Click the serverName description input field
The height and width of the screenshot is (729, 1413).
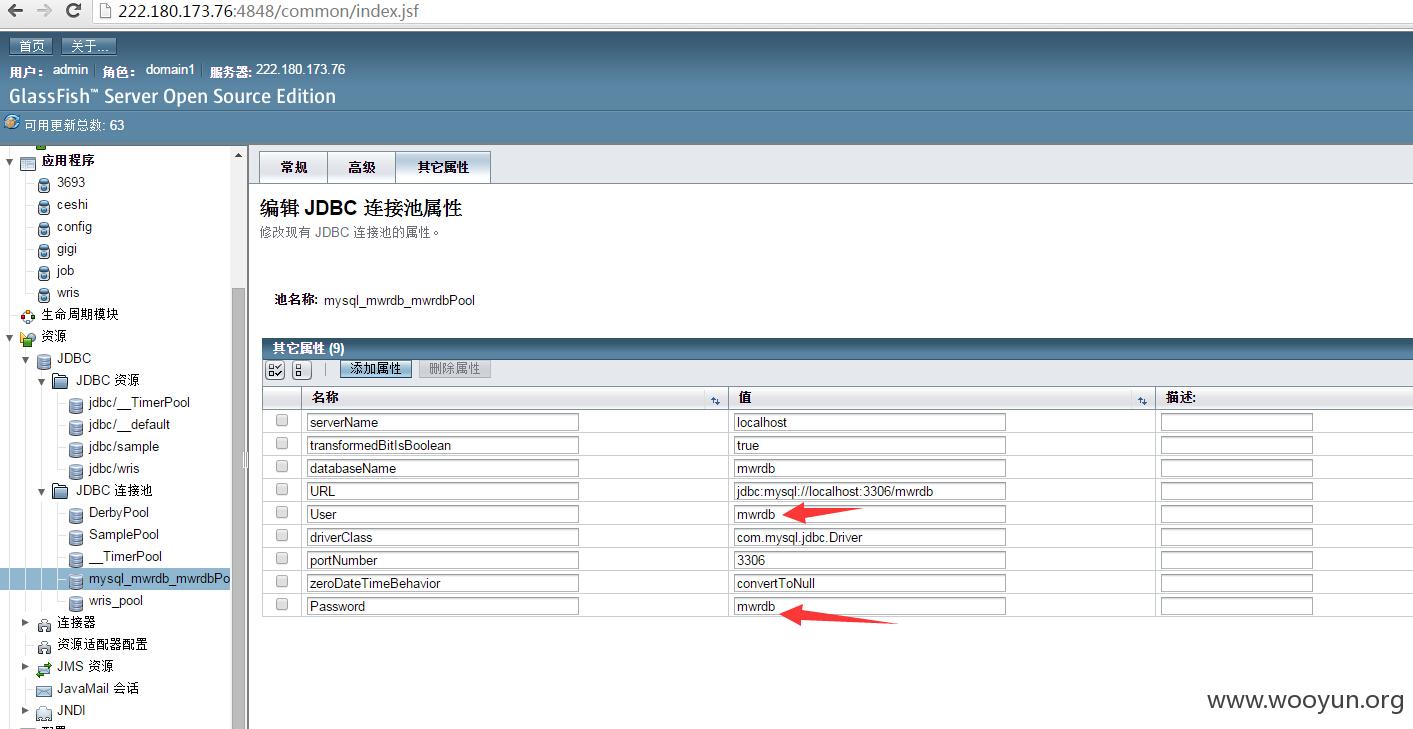coord(1237,422)
